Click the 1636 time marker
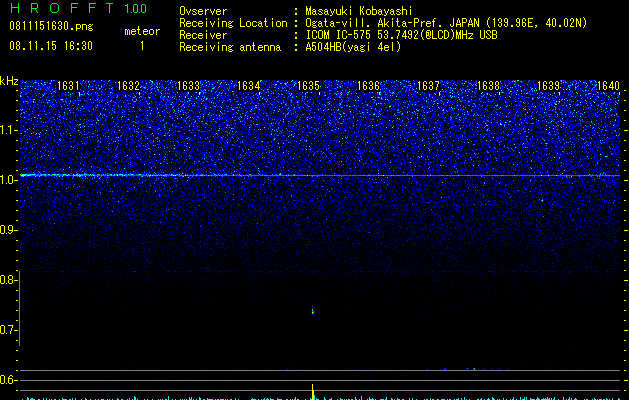 [x=368, y=86]
